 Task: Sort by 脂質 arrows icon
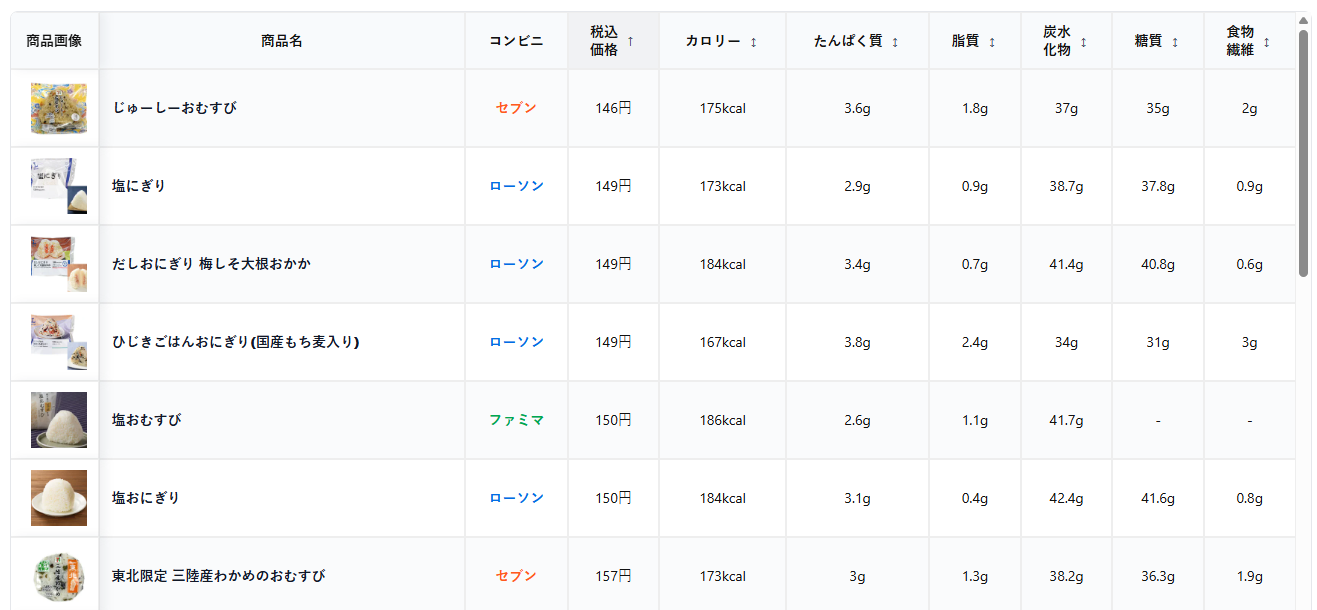(x=992, y=41)
